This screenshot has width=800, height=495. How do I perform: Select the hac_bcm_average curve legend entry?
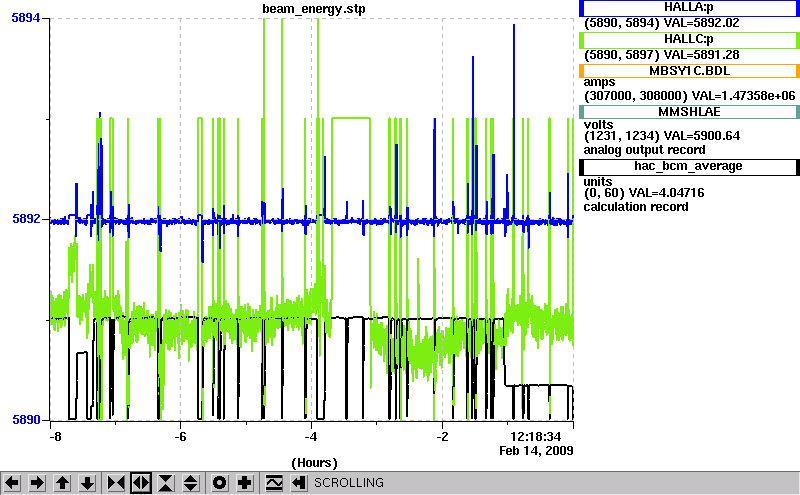tap(689, 167)
